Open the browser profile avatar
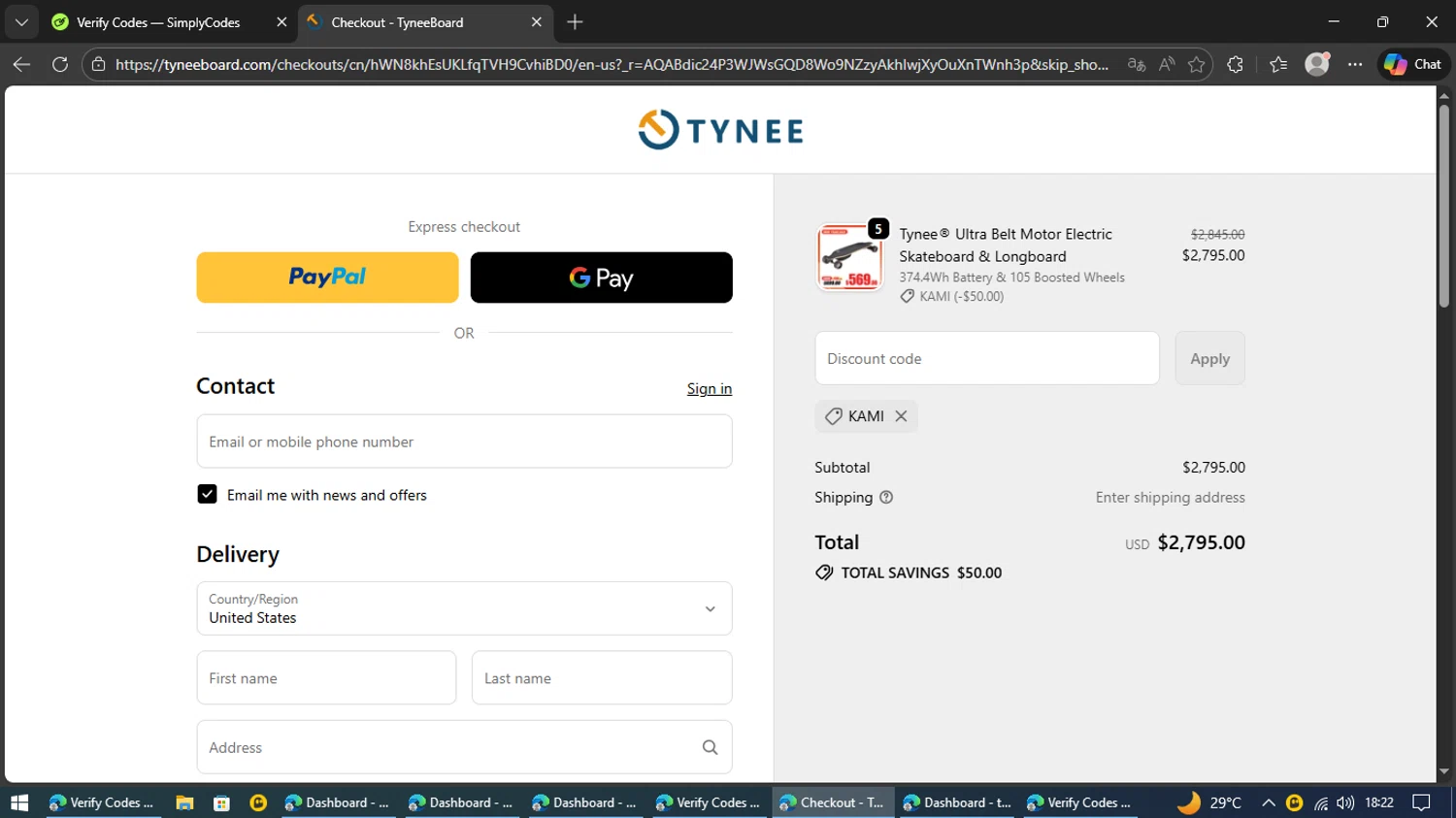The height and width of the screenshot is (818, 1456). [x=1317, y=64]
